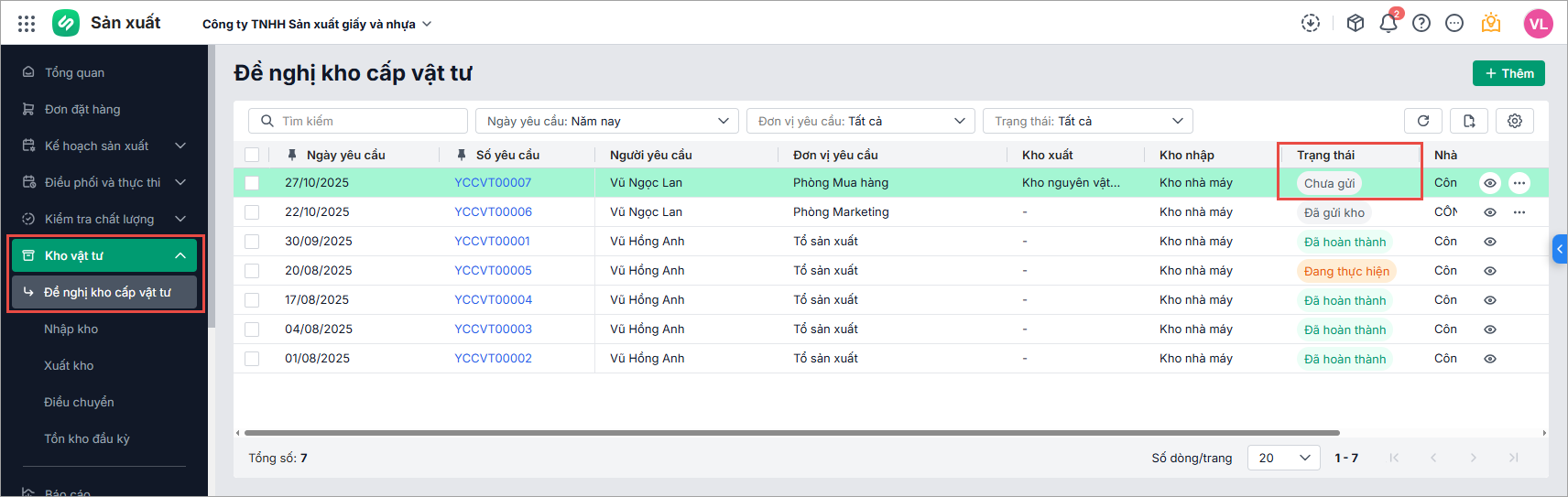Click the pin icon beside Ngày yêu cầu
The width and height of the screenshot is (1568, 497).
(x=292, y=155)
